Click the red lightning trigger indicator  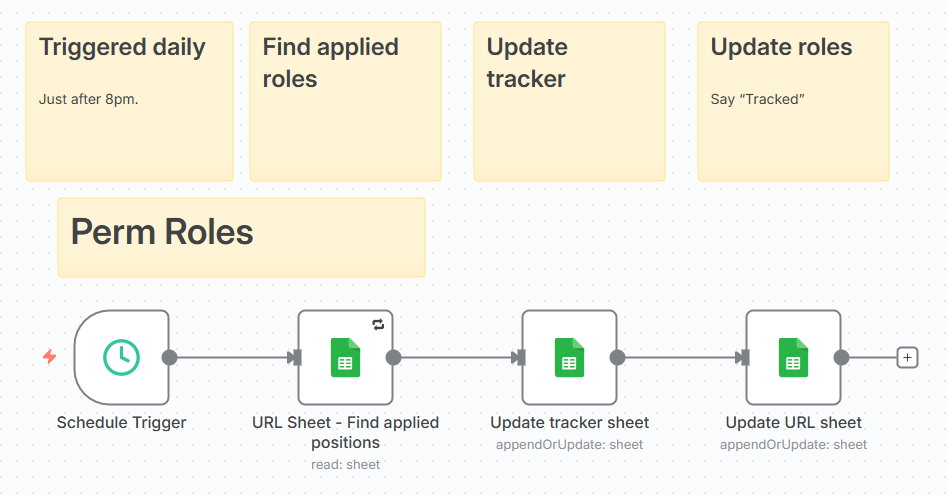50,357
